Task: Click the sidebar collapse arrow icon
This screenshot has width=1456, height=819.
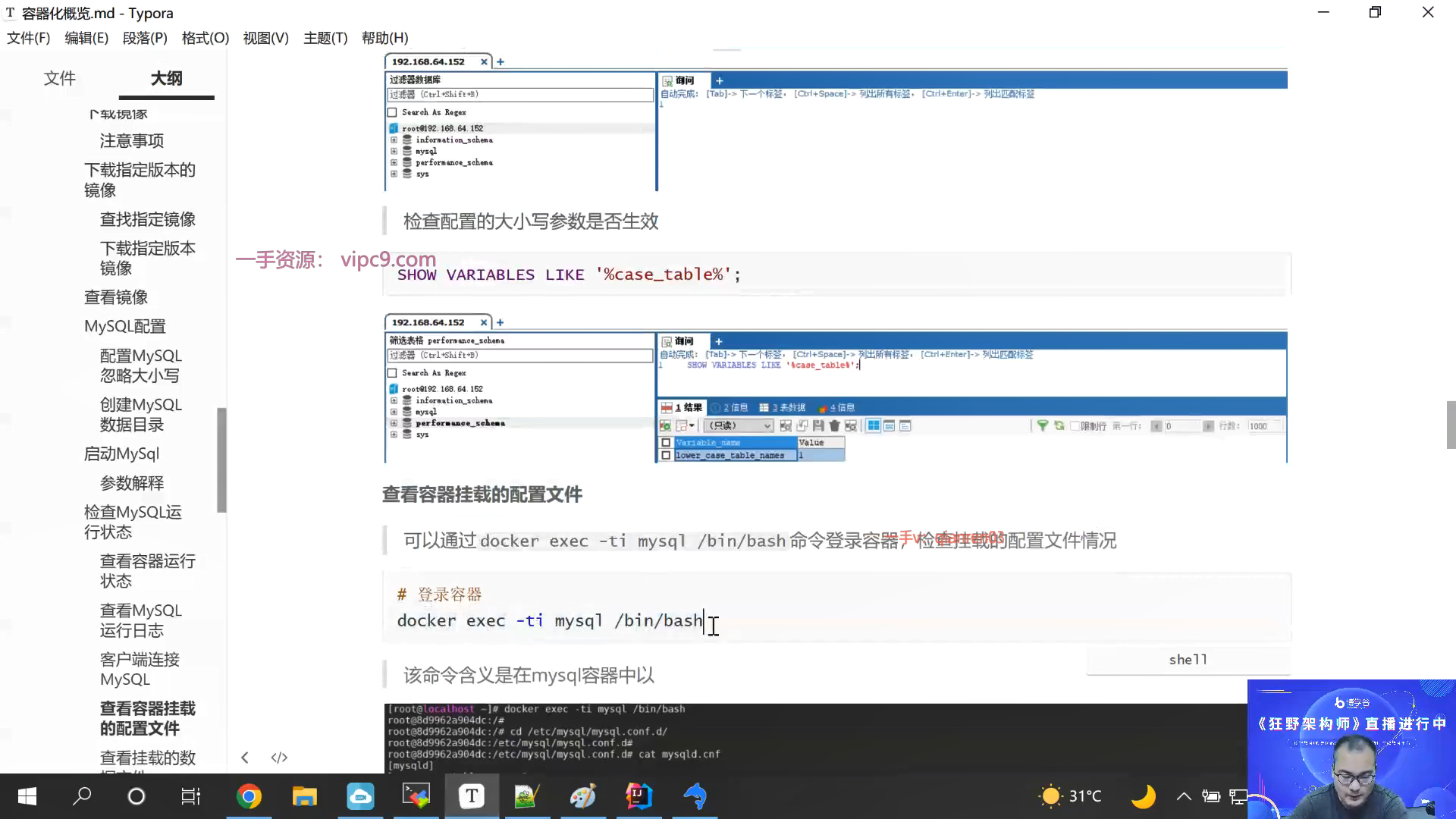Action: click(244, 758)
